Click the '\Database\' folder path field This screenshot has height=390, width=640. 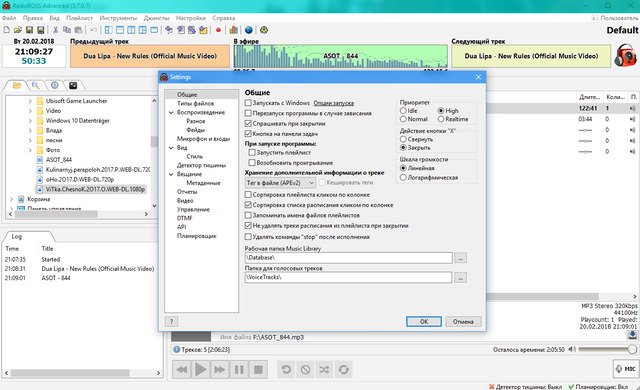point(349,258)
